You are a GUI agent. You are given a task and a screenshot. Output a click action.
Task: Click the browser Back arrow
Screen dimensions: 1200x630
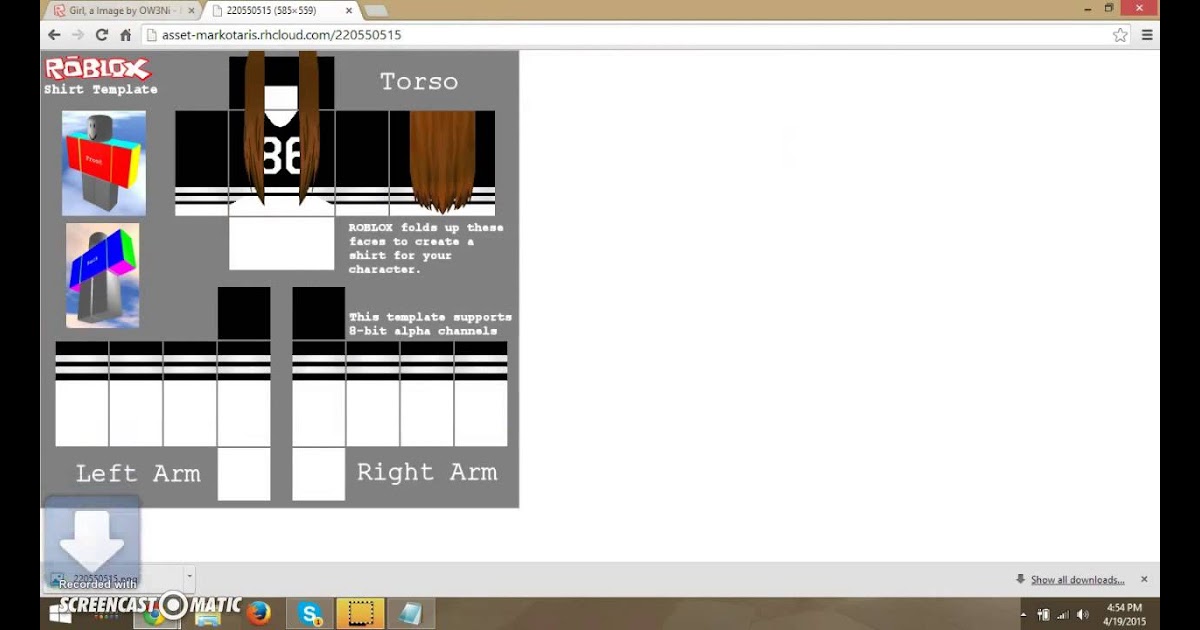pyautogui.click(x=54, y=35)
